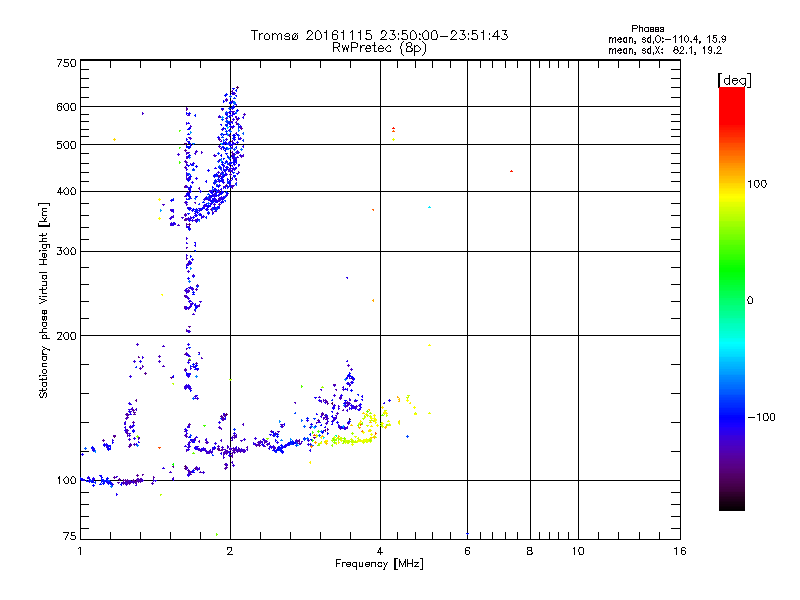Click the y-axis '100' tick label
800x600 pixels.
pyautogui.click(x=66, y=481)
